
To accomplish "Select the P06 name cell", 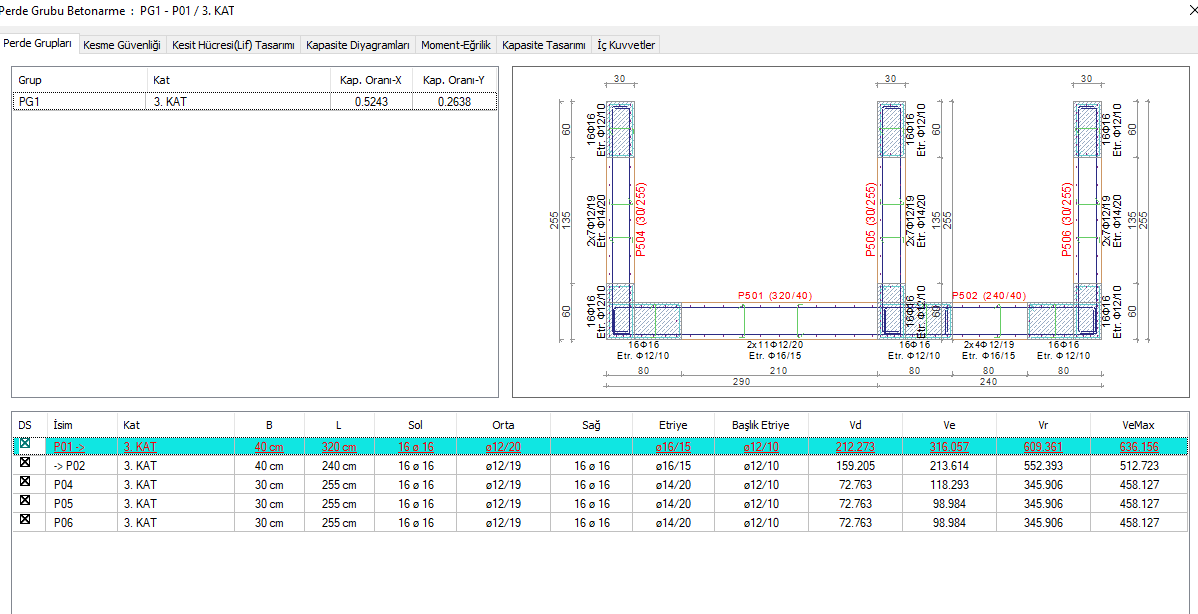I will (x=82, y=524).
